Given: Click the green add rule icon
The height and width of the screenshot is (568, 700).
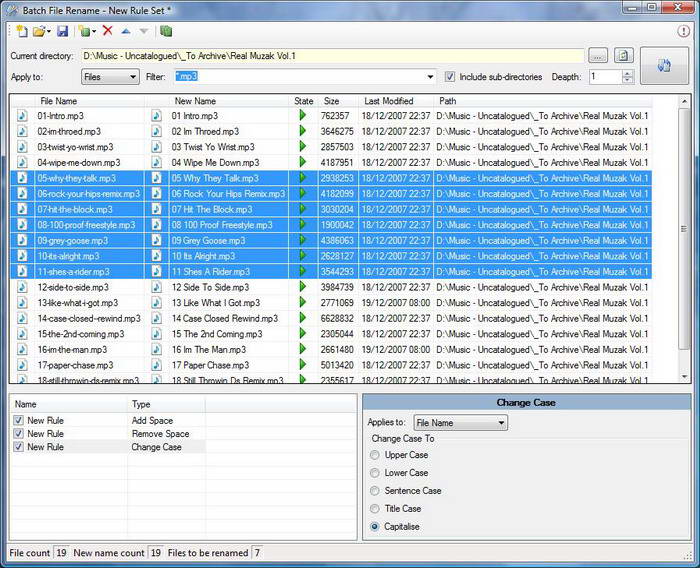Looking at the screenshot, I should [86, 32].
